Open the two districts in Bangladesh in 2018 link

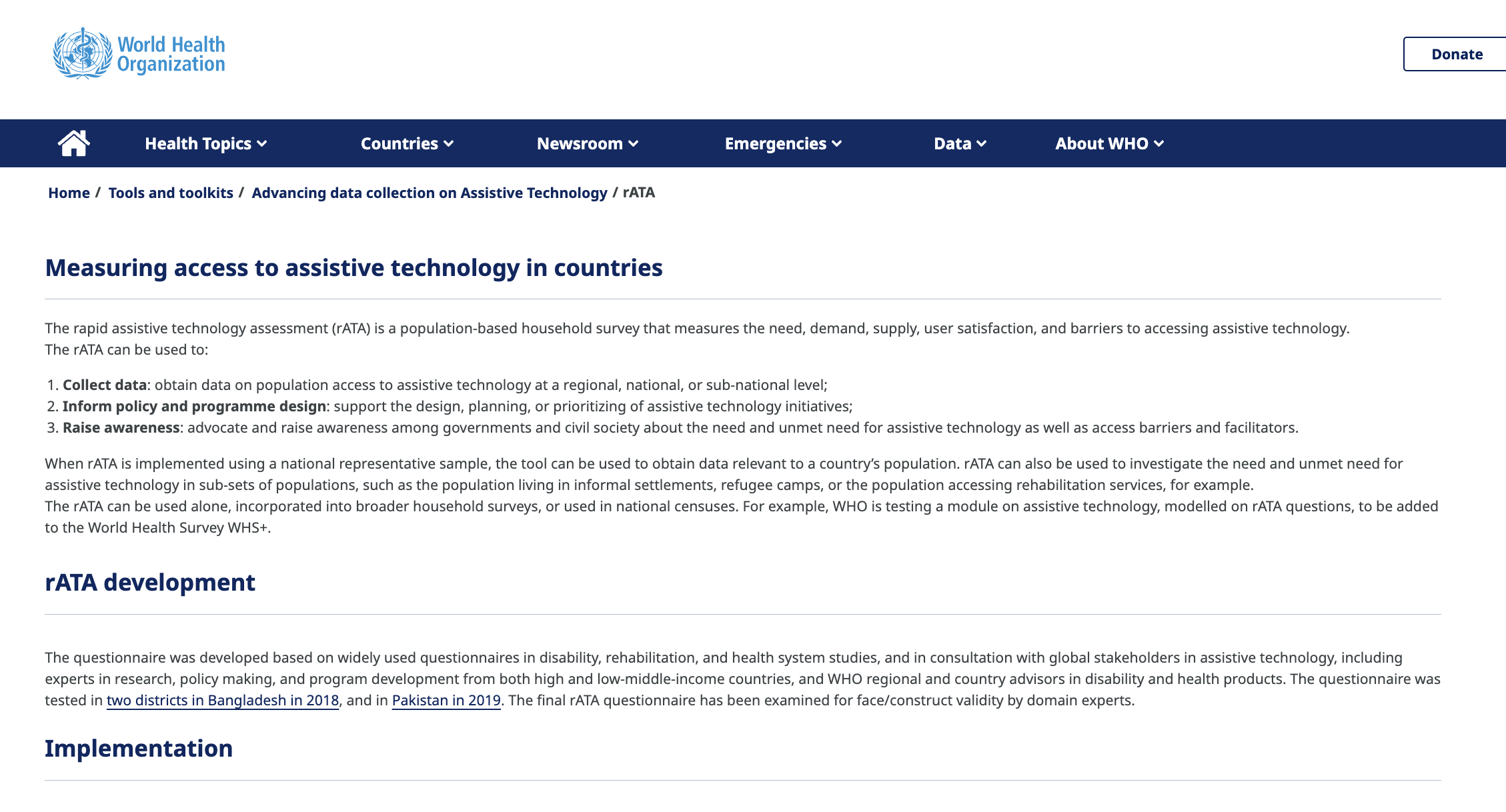223,700
